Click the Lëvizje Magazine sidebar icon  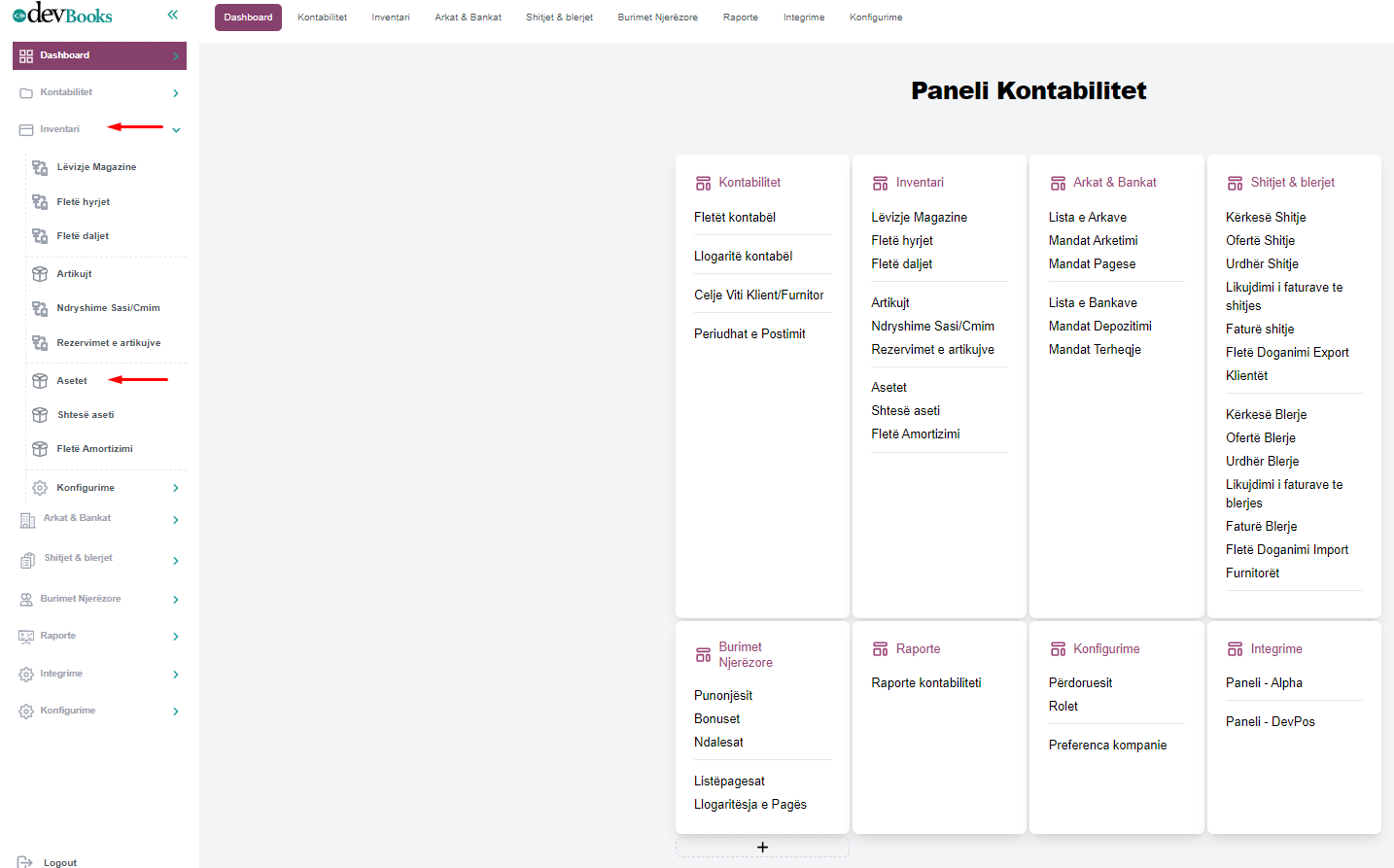point(40,167)
